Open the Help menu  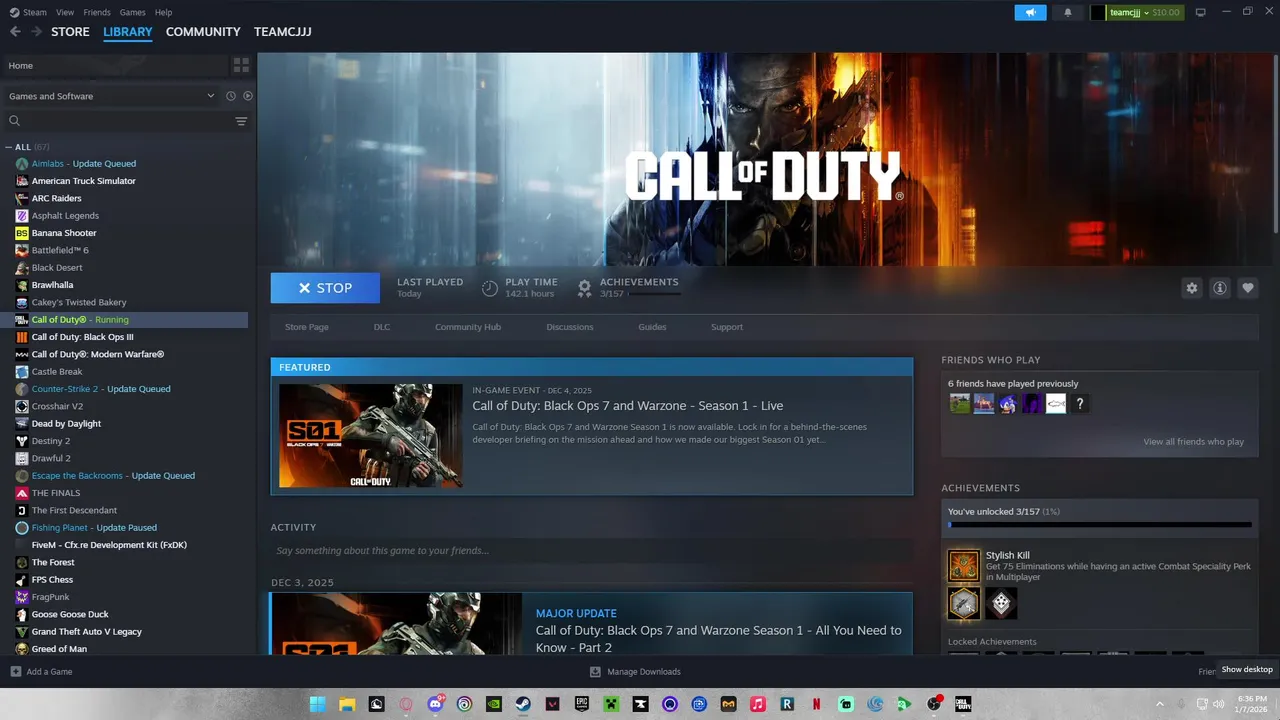[163, 12]
